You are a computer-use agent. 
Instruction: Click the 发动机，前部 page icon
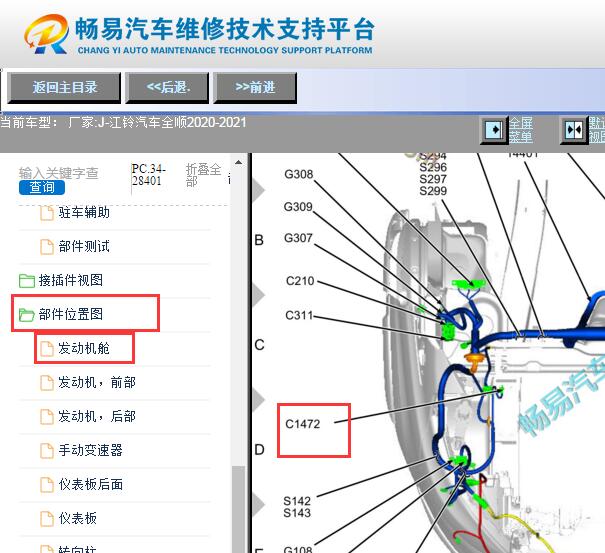(x=47, y=382)
